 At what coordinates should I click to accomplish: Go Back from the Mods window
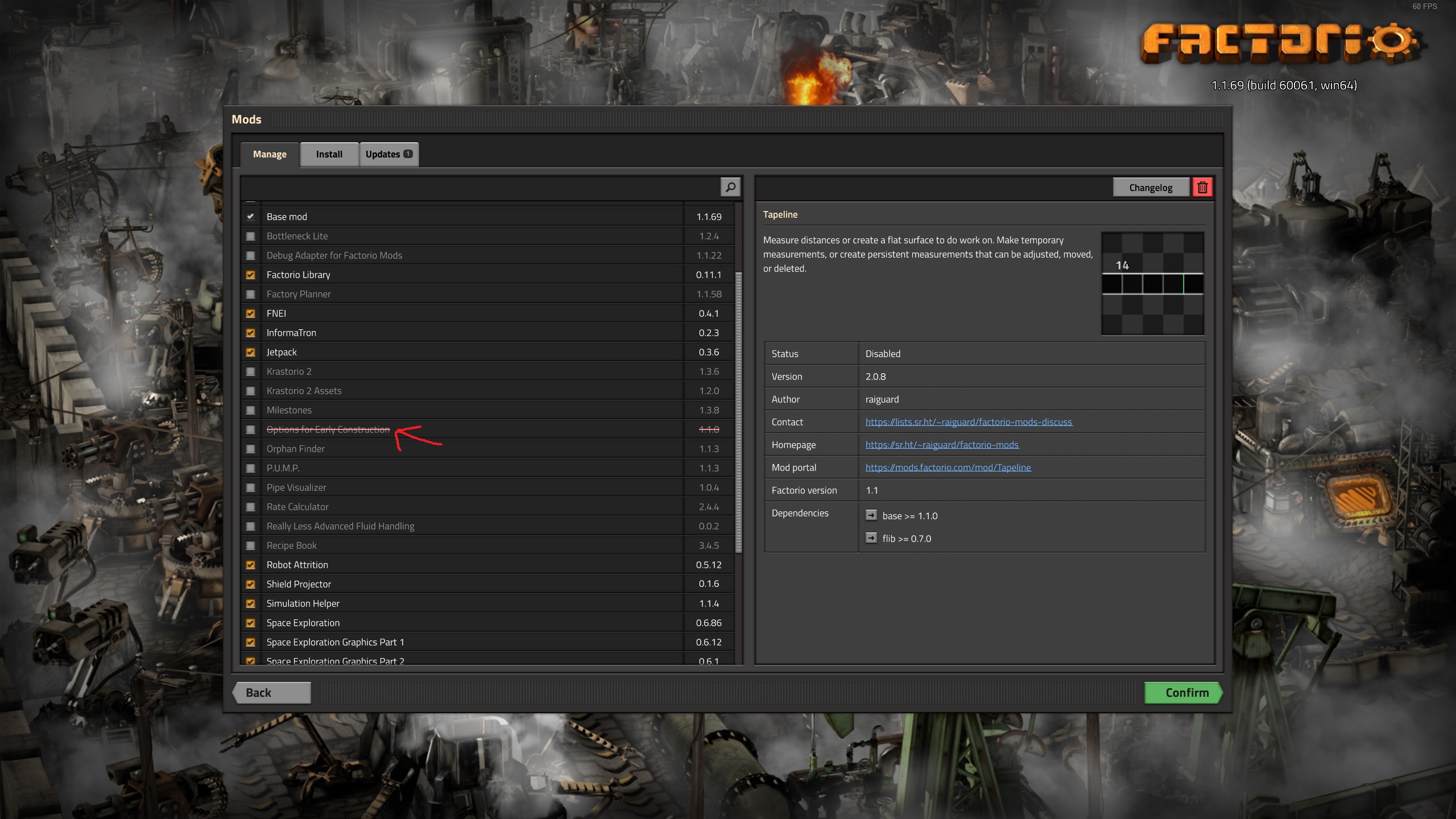[x=272, y=693]
